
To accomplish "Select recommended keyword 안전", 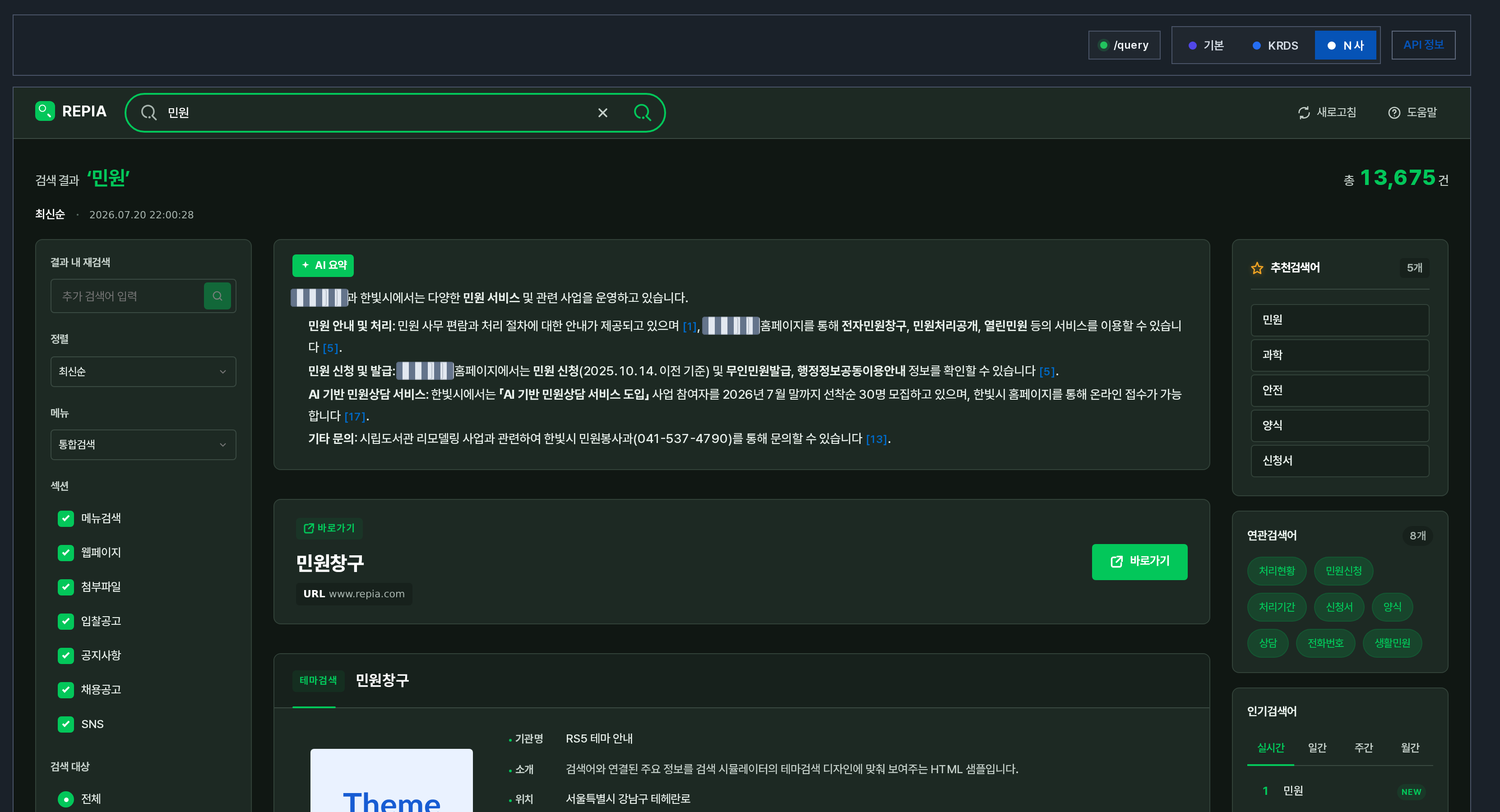I will [1340, 391].
